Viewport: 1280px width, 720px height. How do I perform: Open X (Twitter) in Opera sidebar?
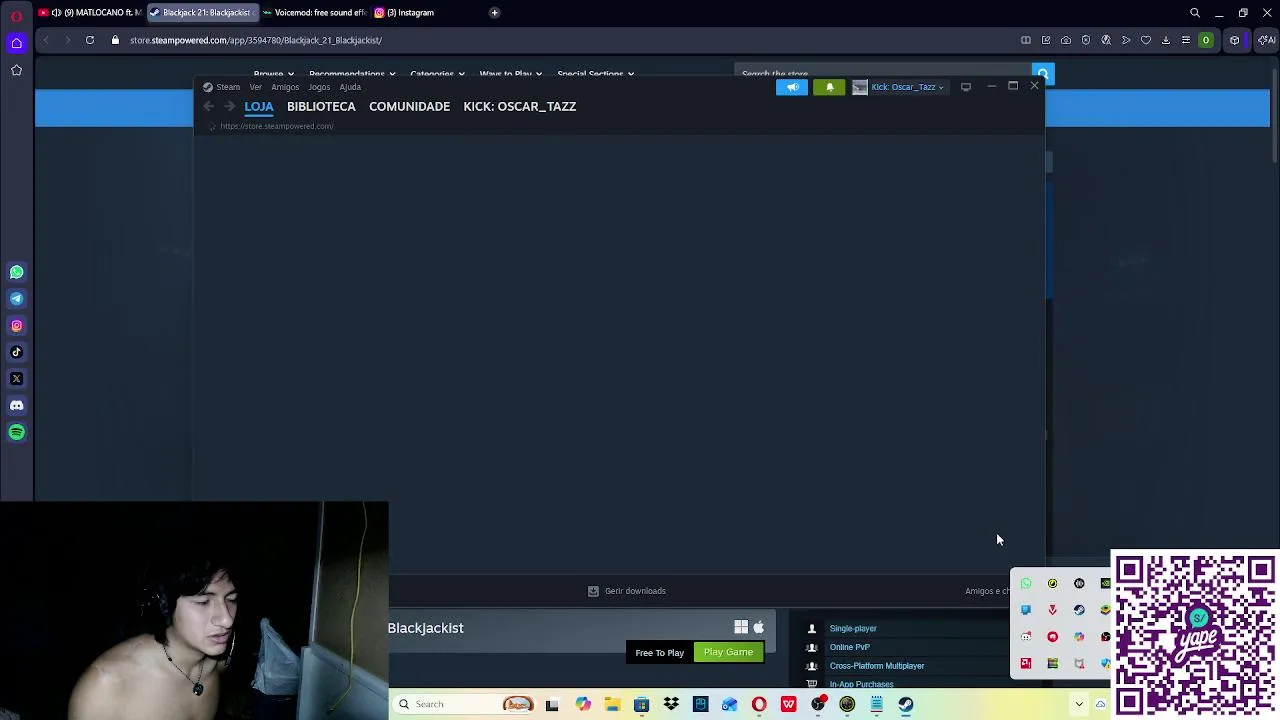16,379
